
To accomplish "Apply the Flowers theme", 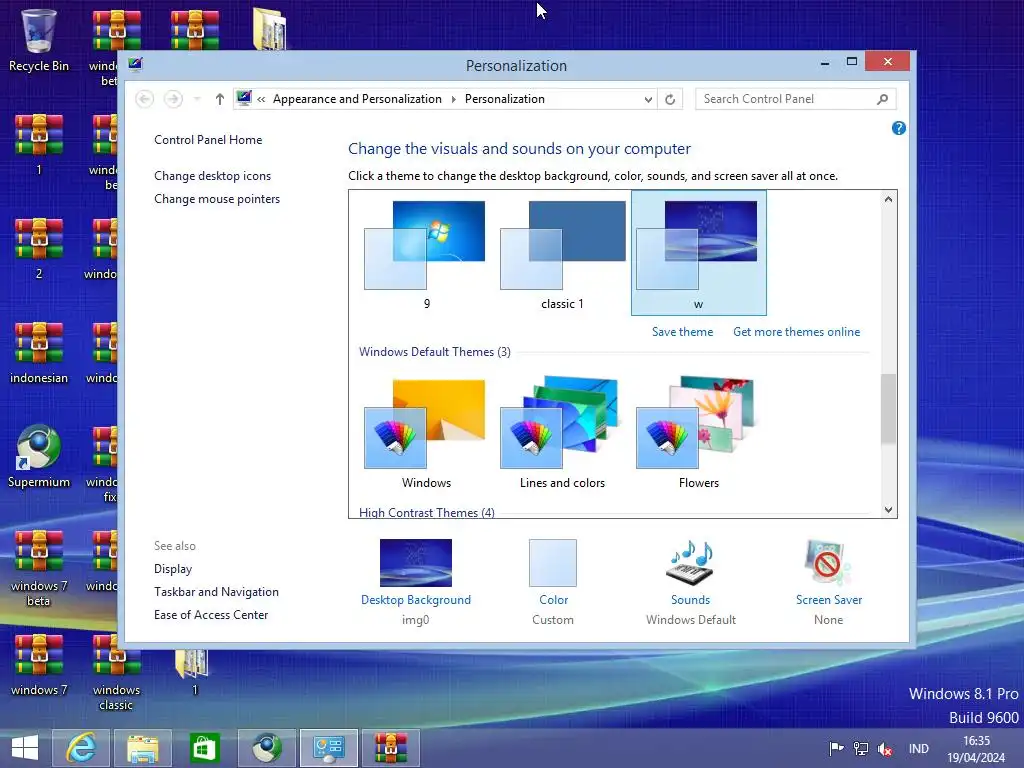I will [699, 432].
